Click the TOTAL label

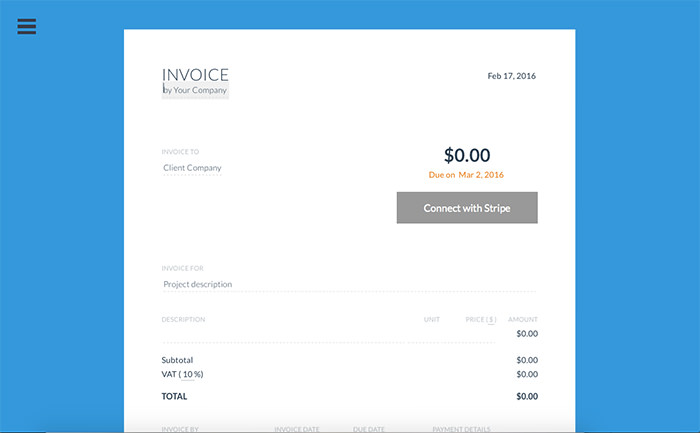pyautogui.click(x=174, y=396)
